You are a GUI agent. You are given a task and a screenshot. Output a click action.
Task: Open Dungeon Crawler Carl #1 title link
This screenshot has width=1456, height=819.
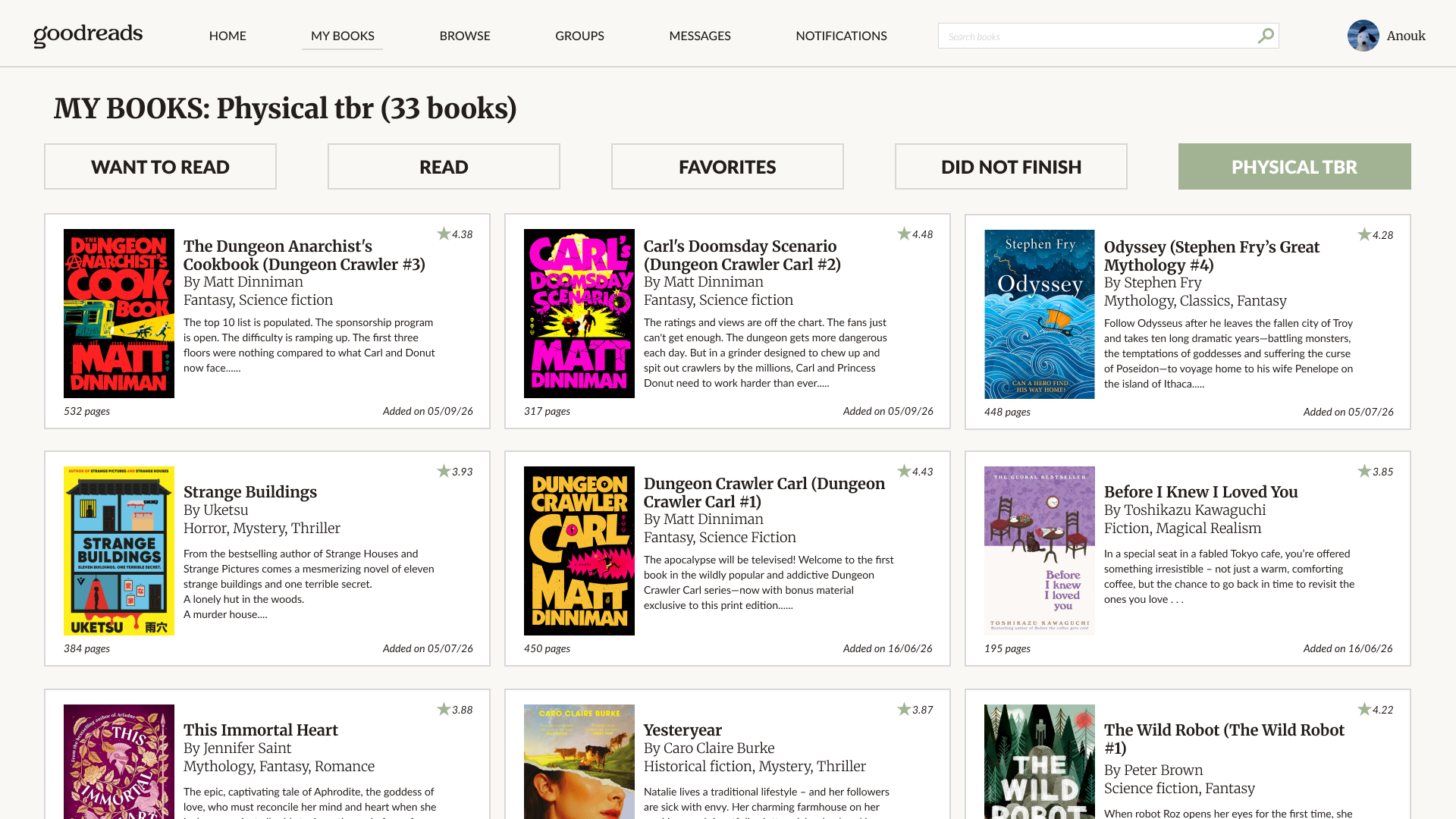[x=764, y=492]
